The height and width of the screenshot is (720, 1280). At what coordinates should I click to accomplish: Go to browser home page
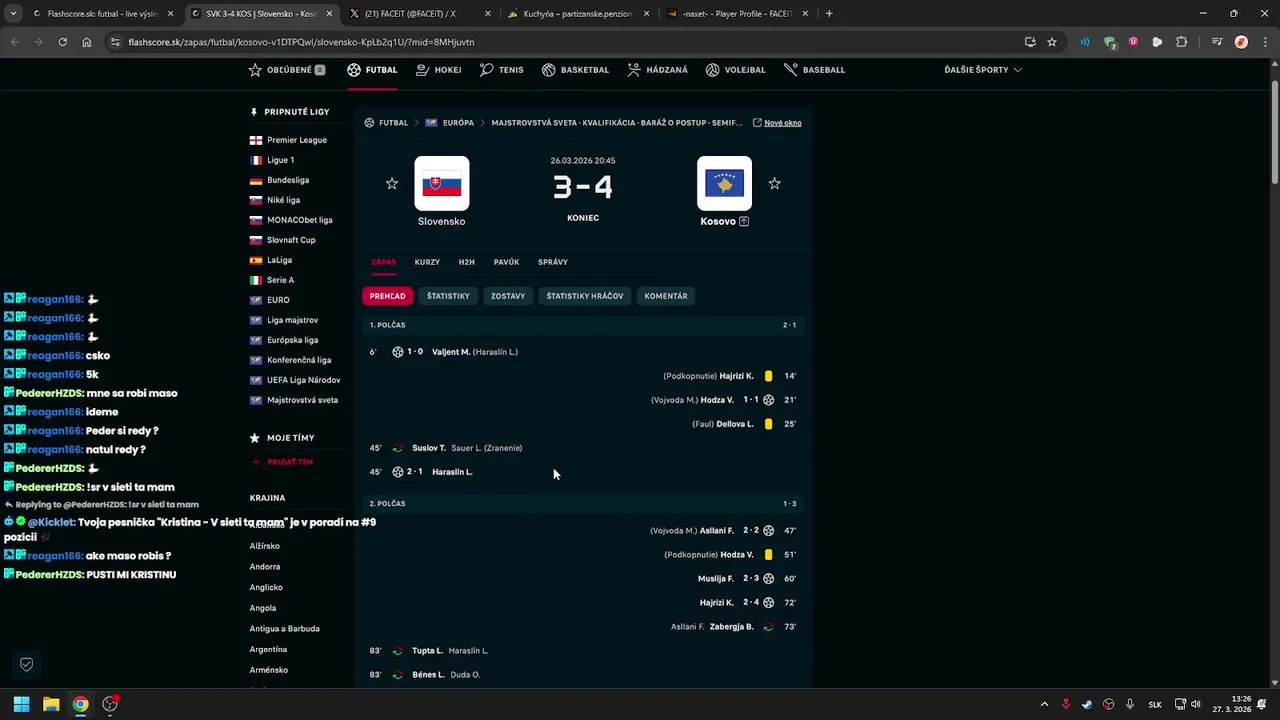pos(87,42)
